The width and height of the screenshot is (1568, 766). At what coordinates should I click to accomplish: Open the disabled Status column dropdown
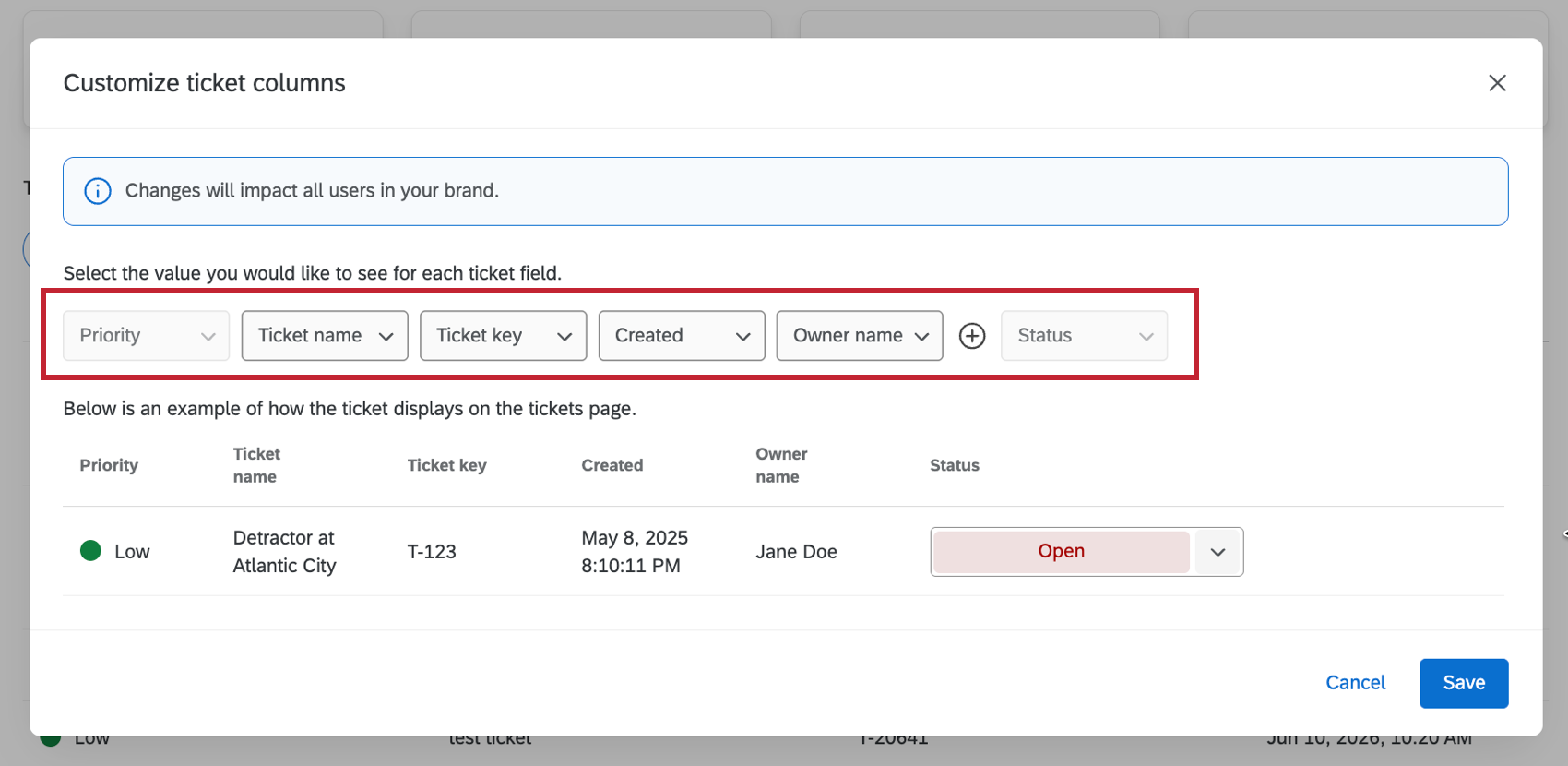(x=1085, y=336)
